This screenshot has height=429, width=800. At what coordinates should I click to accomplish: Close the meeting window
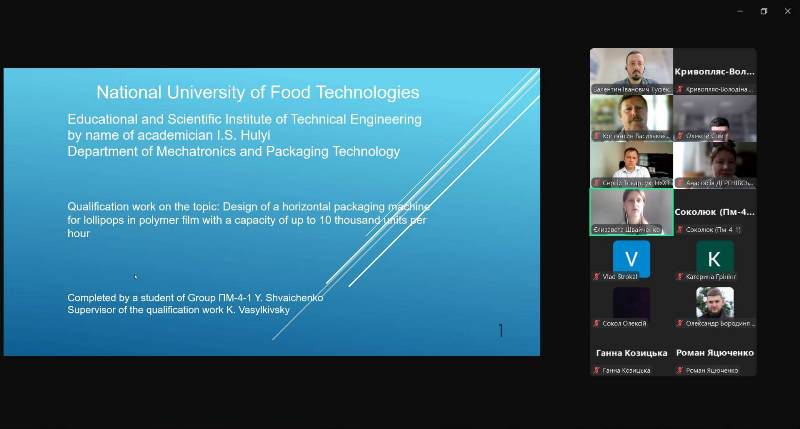787,11
